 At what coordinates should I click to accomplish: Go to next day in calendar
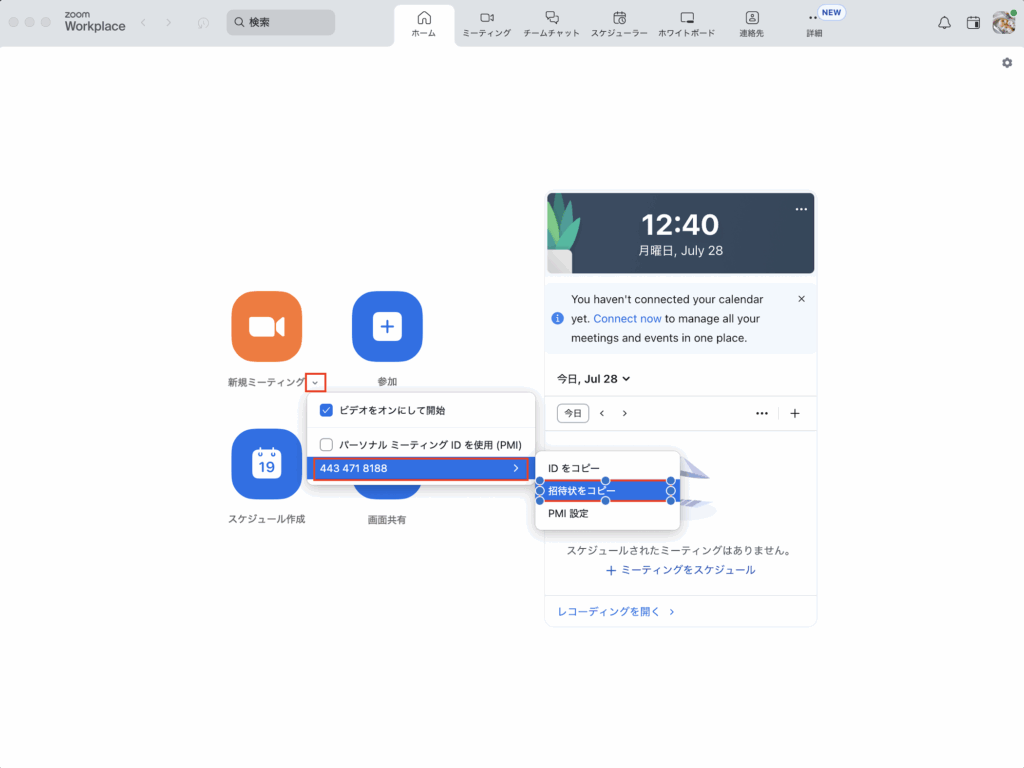coord(625,413)
